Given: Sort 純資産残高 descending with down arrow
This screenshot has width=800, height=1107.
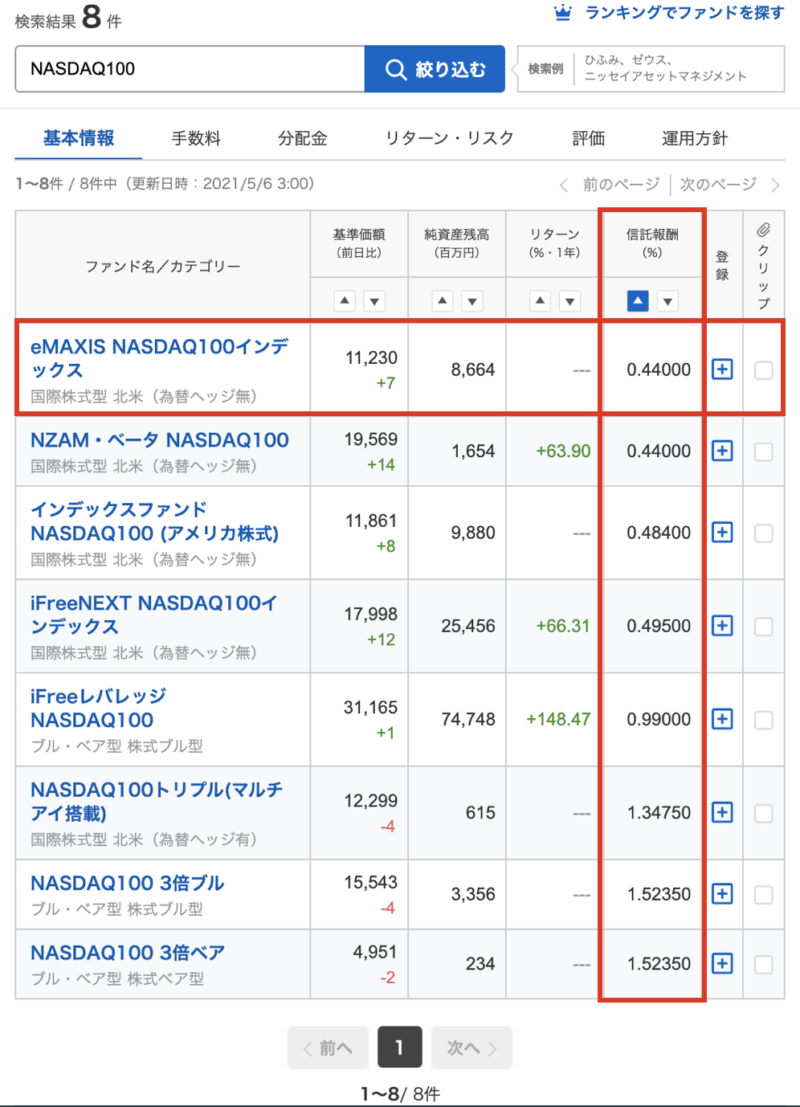Looking at the screenshot, I should pyautogui.click(x=472, y=301).
